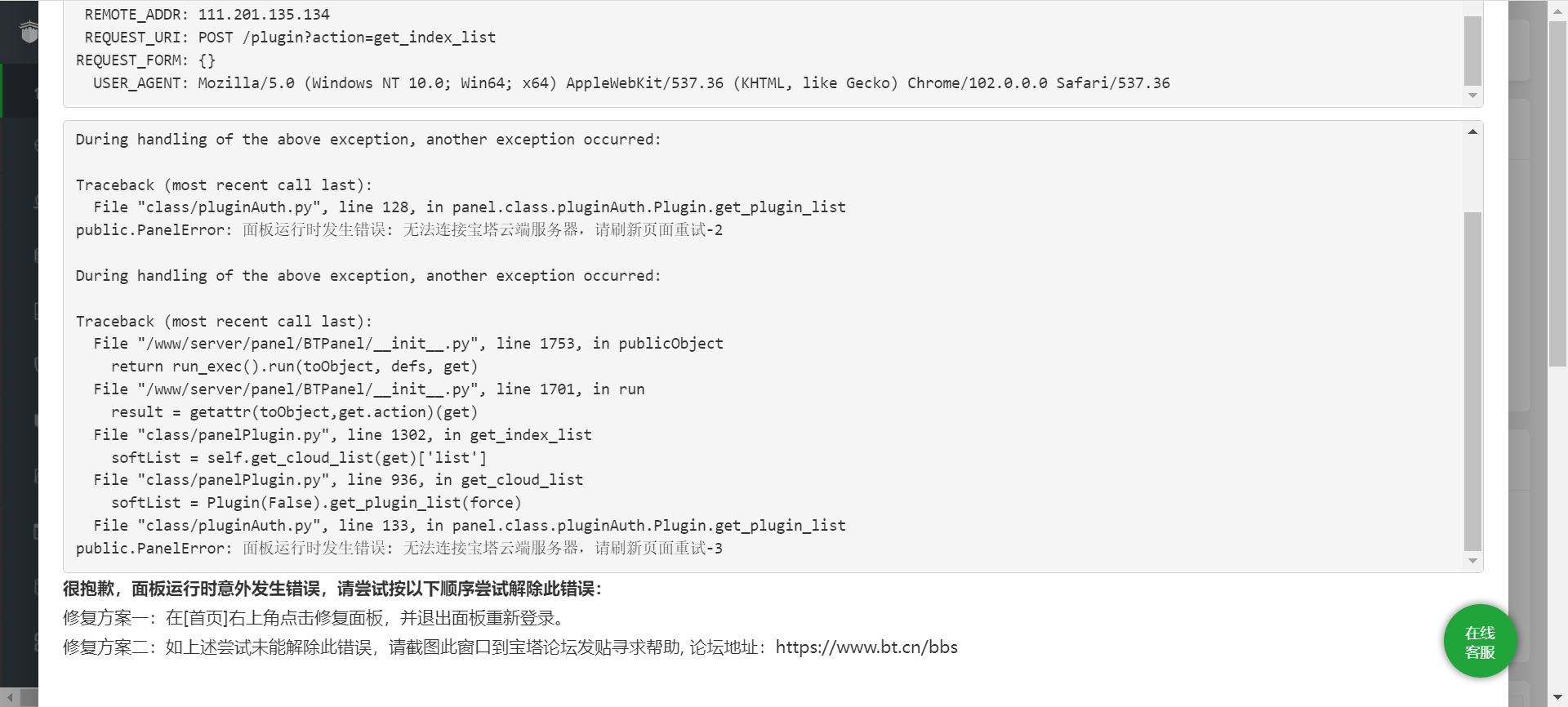Image resolution: width=1568 pixels, height=707 pixels.
Task: Click page scrollbar track below the thumb
Action: (x=1558, y=527)
